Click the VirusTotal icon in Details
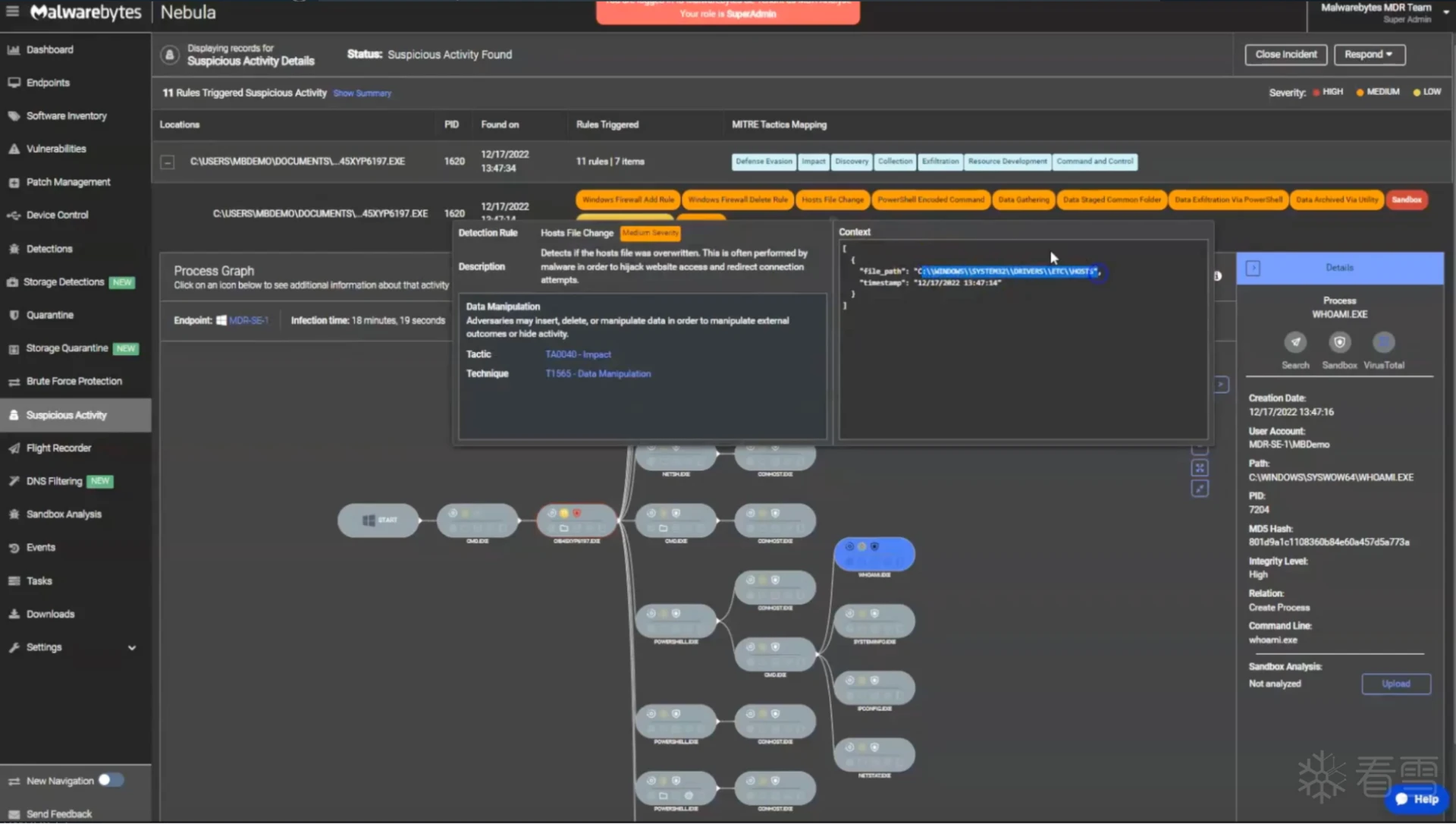Viewport: 1456px width, 824px height. pyautogui.click(x=1384, y=343)
